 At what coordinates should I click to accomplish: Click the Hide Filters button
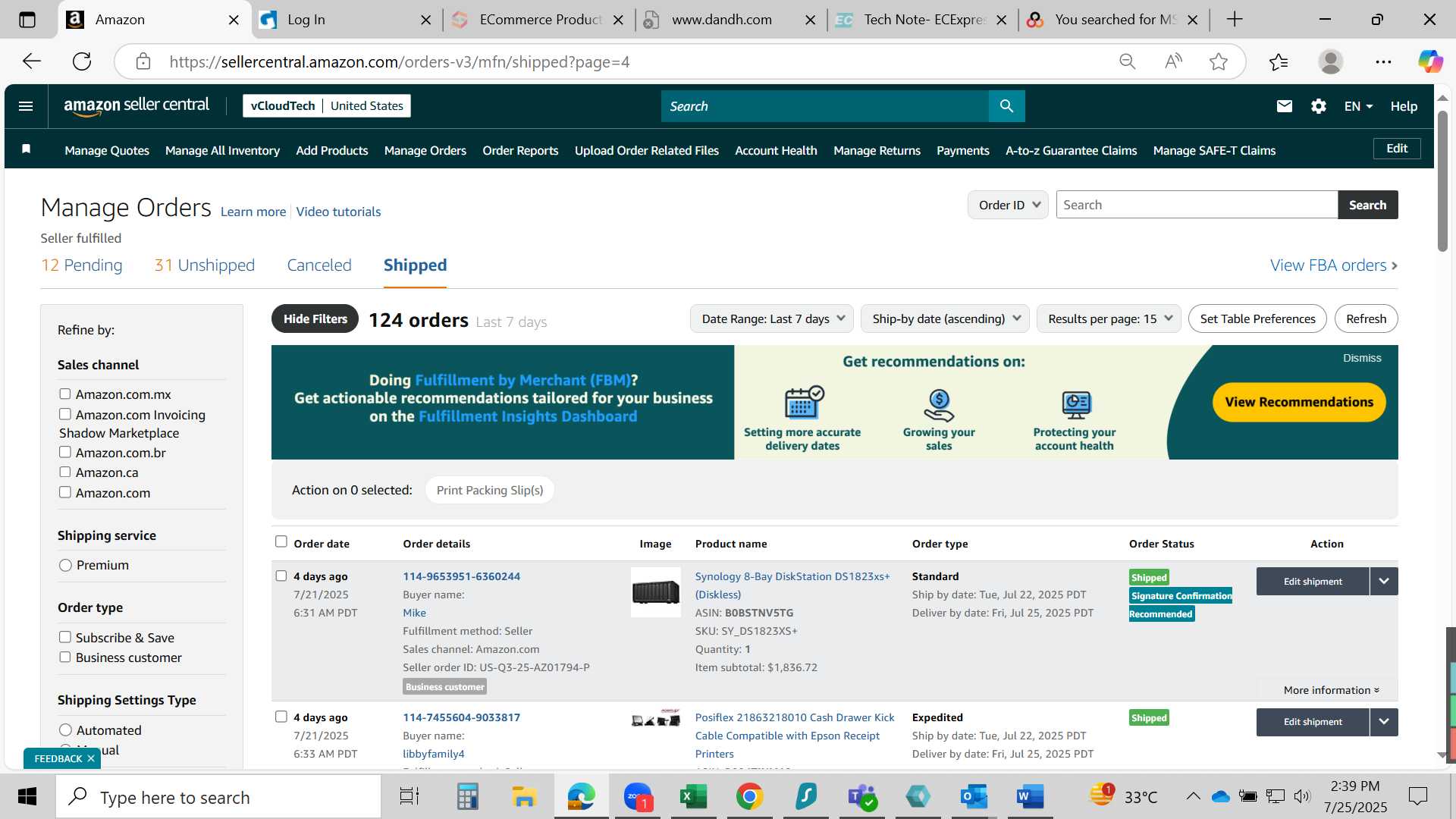pos(315,318)
